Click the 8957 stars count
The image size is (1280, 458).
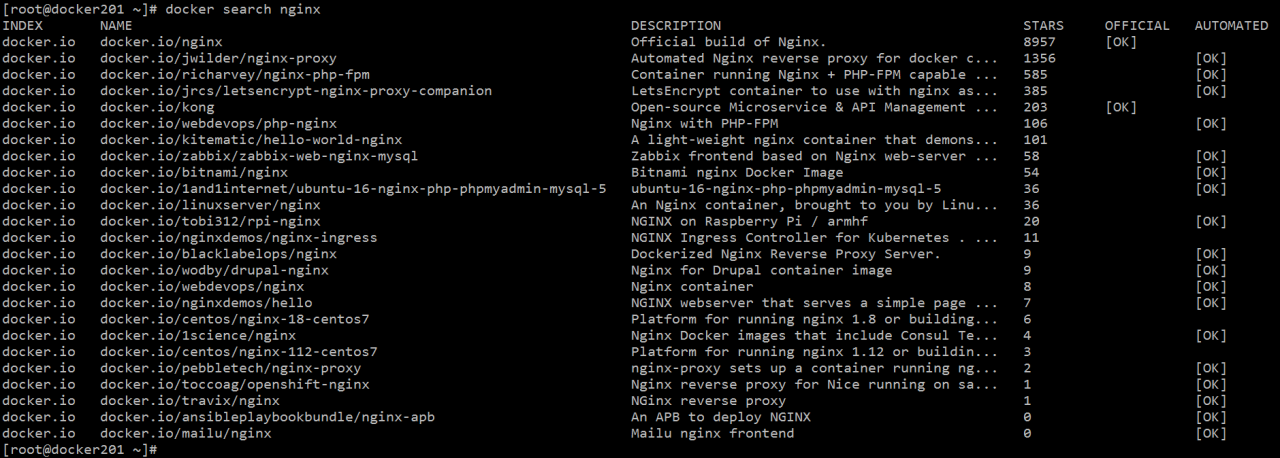click(1039, 42)
